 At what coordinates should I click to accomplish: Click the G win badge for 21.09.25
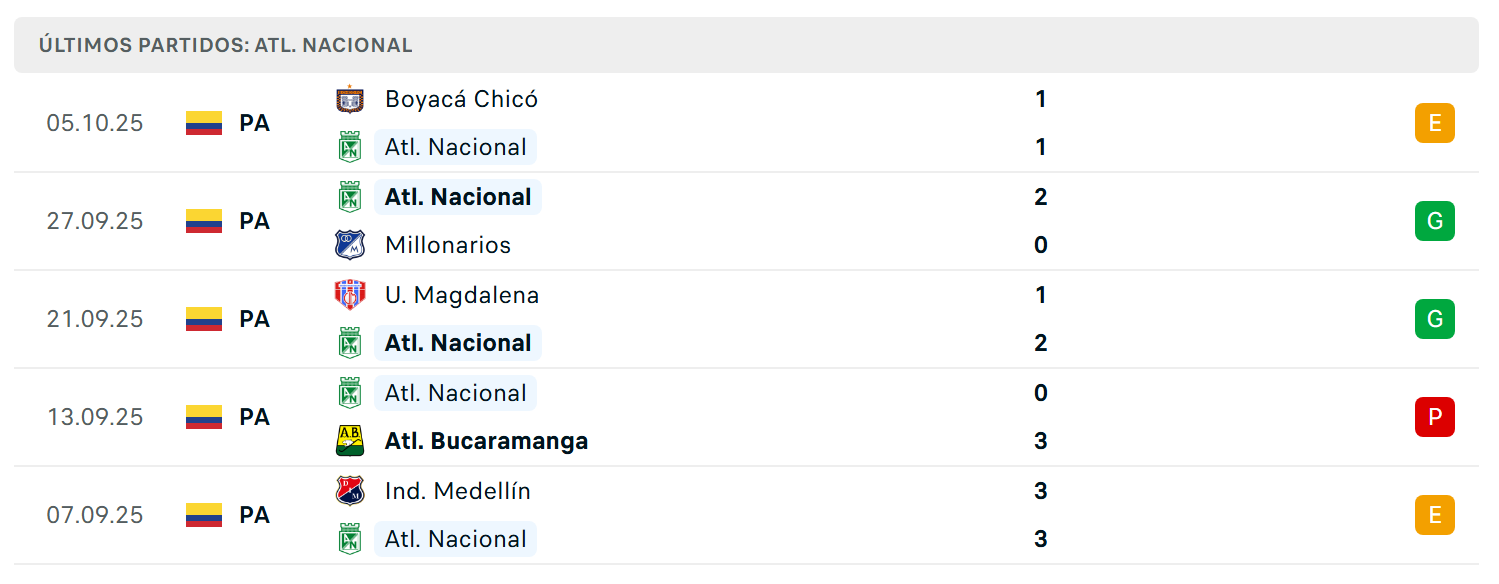[x=1435, y=319]
